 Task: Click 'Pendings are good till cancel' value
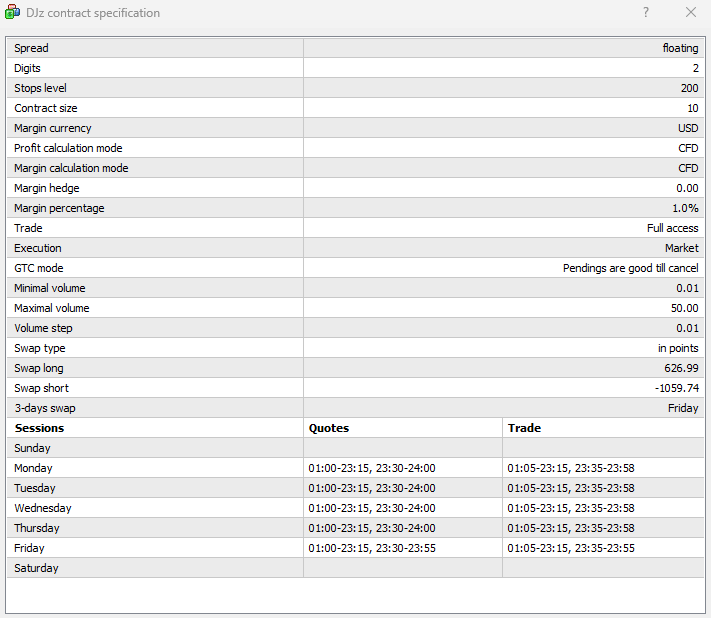click(x=630, y=268)
